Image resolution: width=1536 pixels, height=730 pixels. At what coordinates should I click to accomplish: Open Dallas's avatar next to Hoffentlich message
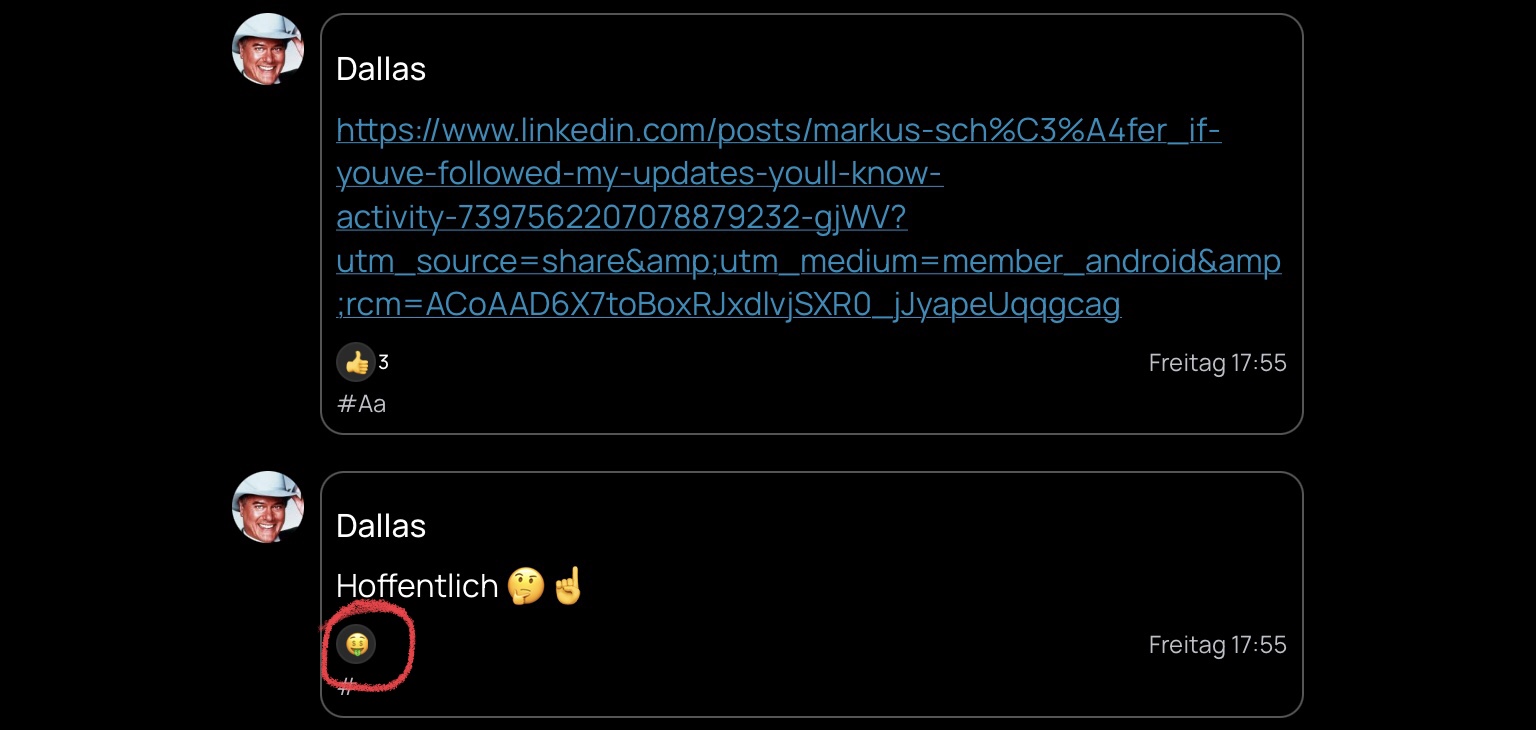click(x=267, y=506)
